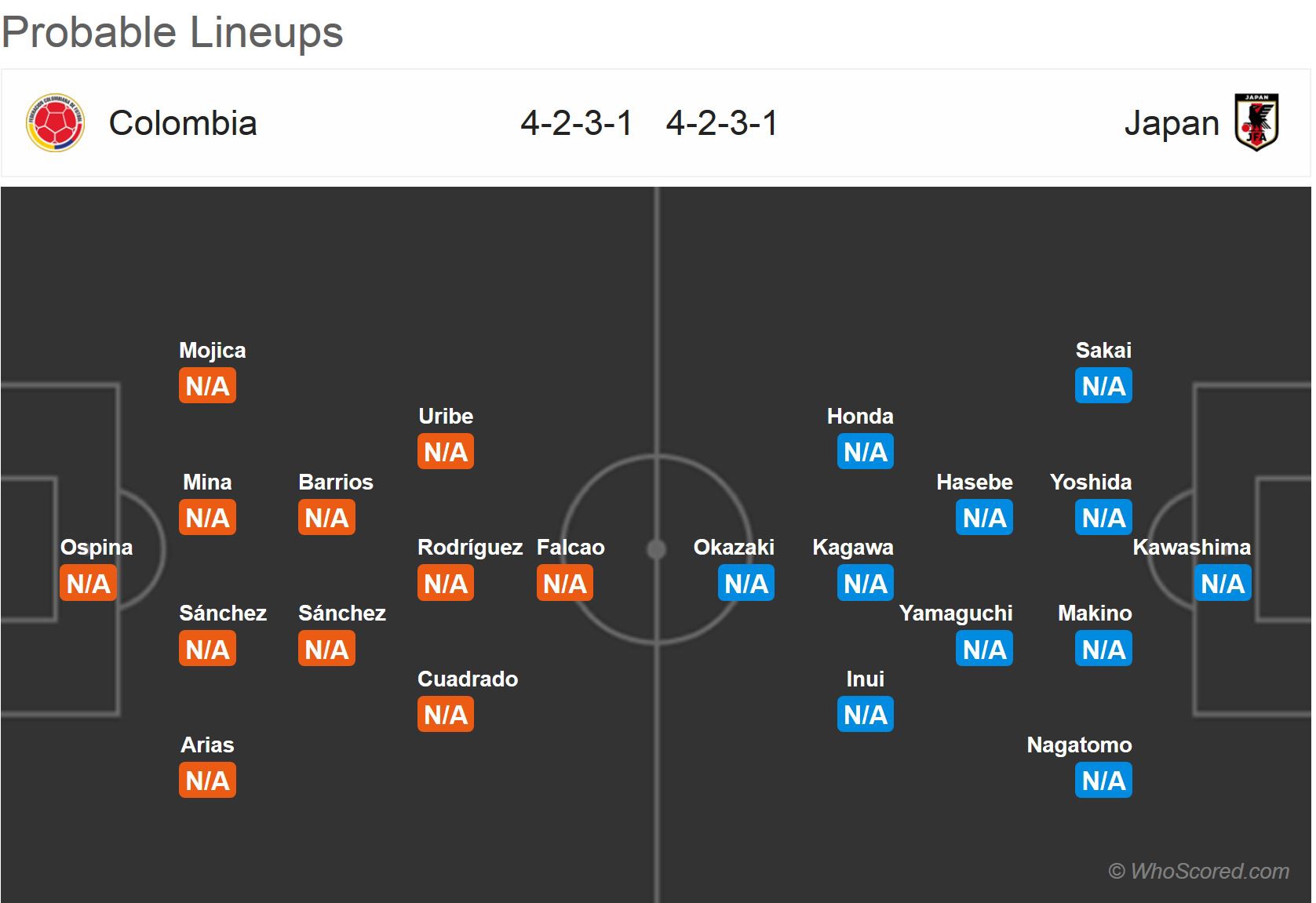The width and height of the screenshot is (1316, 903).
Task: Select the Barrios player name
Action: [x=335, y=482]
